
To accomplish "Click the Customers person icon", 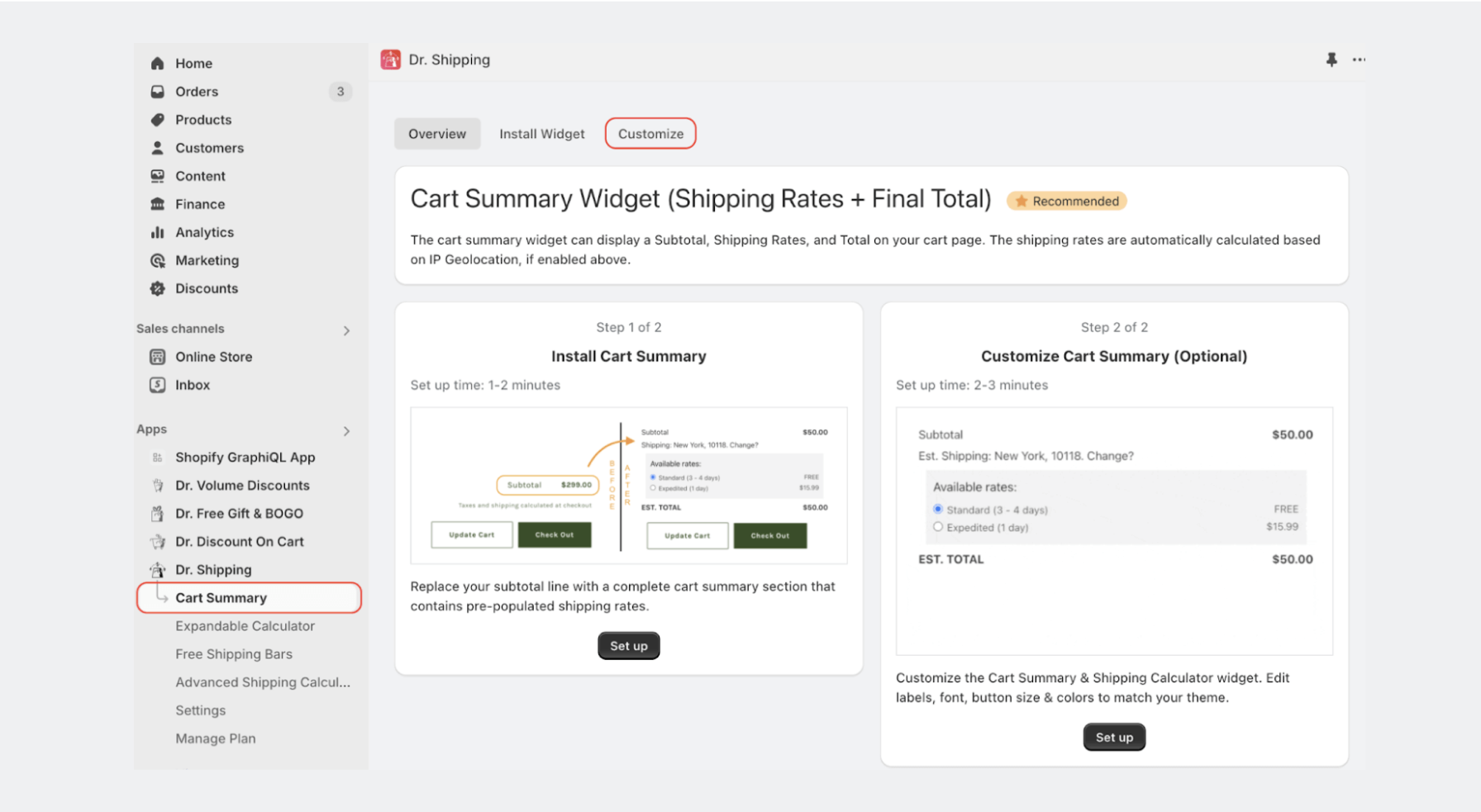I will [157, 148].
